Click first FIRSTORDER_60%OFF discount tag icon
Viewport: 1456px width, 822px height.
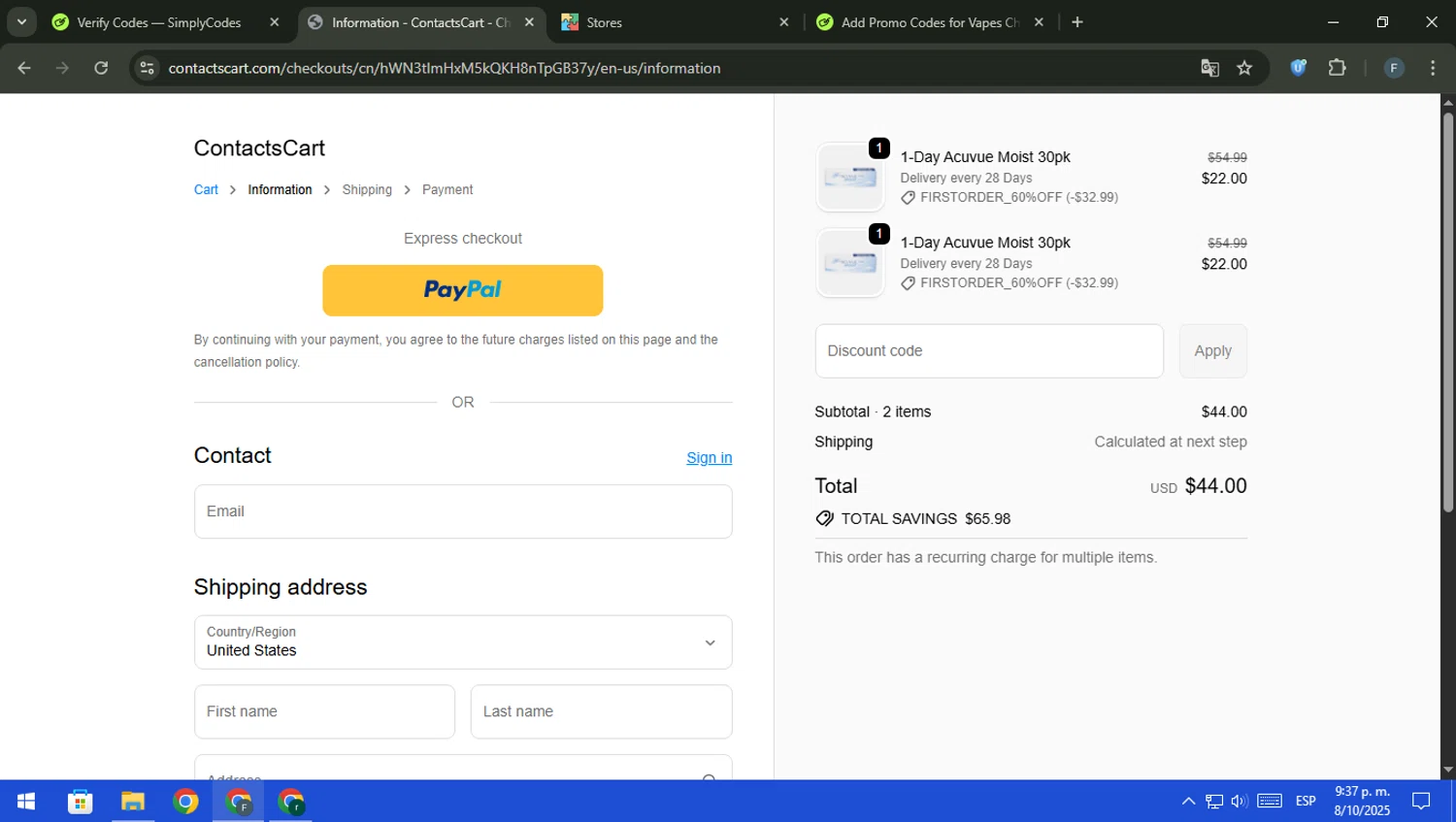908,198
